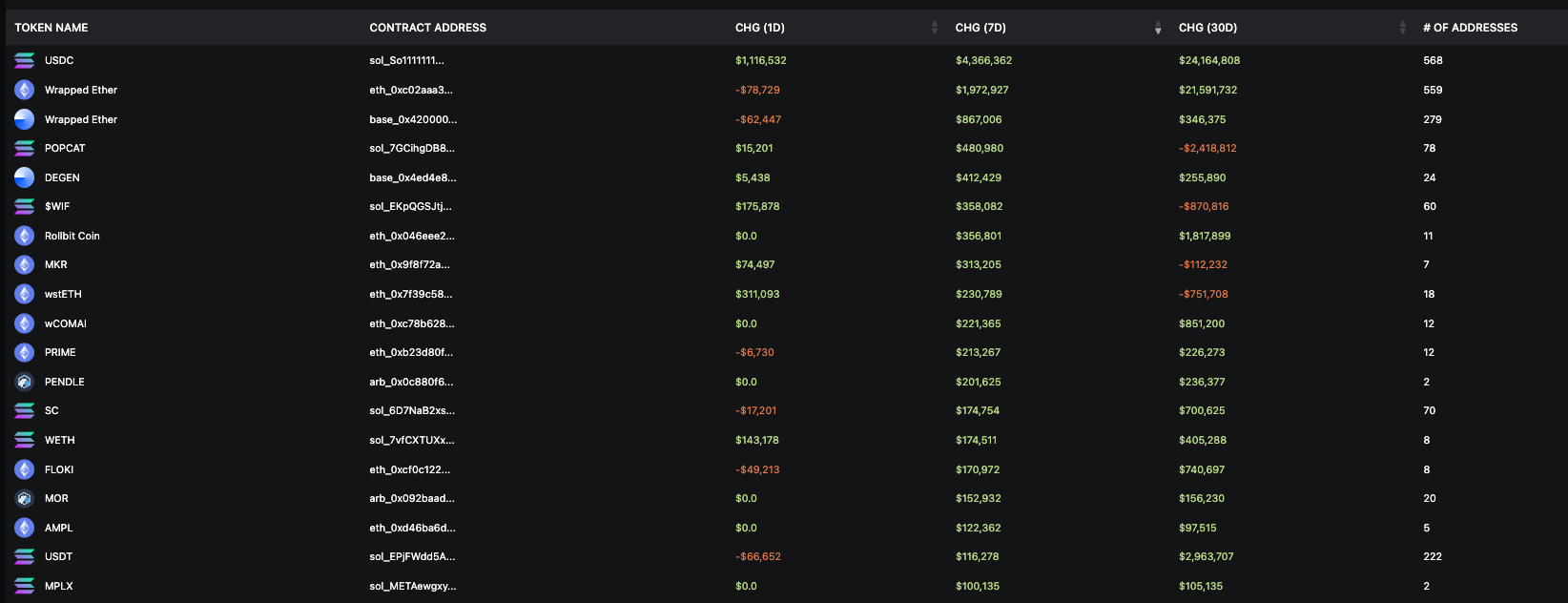Click the Base icon beside base_0x420000 Wrapped Ether
Viewport: 1568px width, 603px height.
point(25,119)
